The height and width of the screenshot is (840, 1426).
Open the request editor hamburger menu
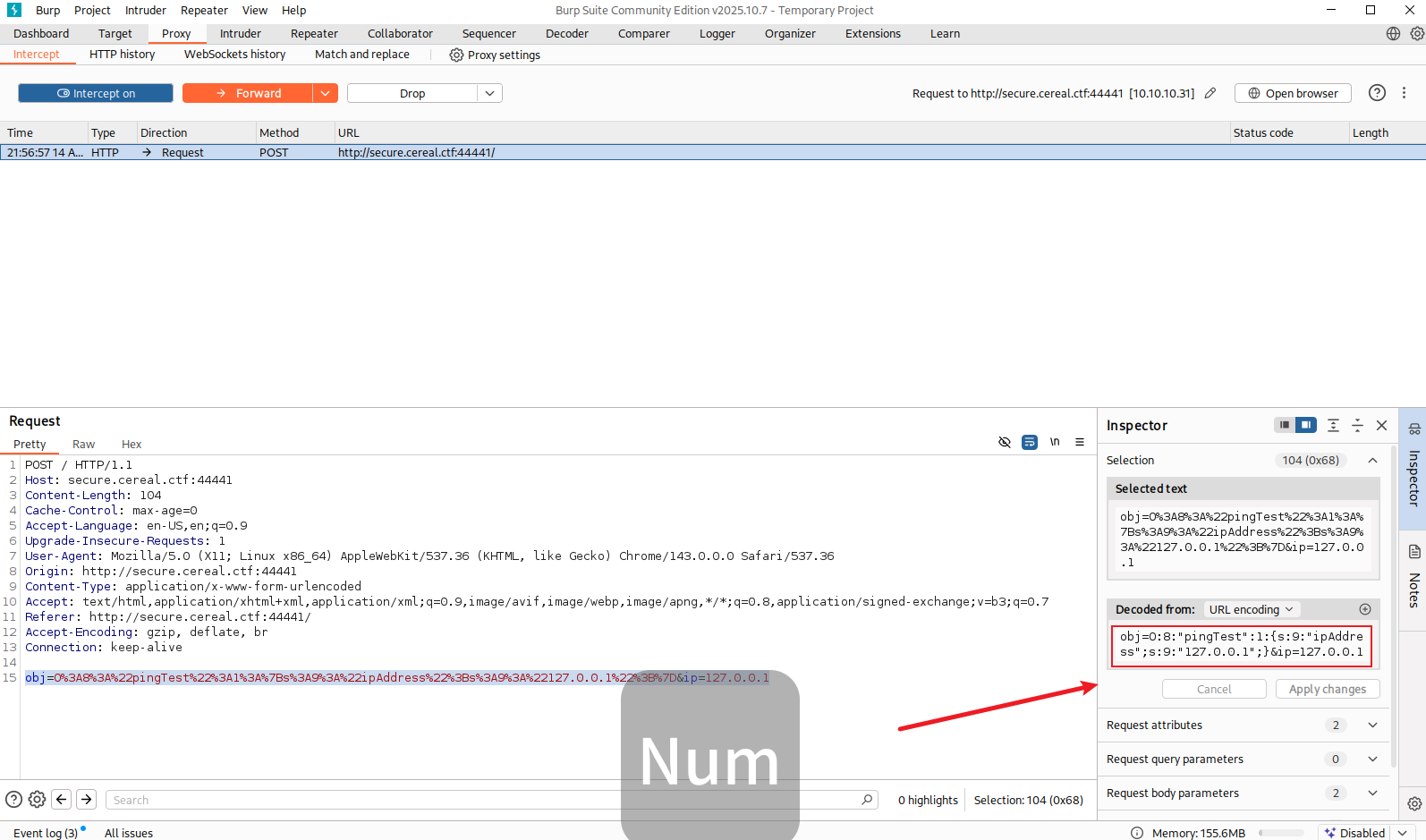[1080, 442]
